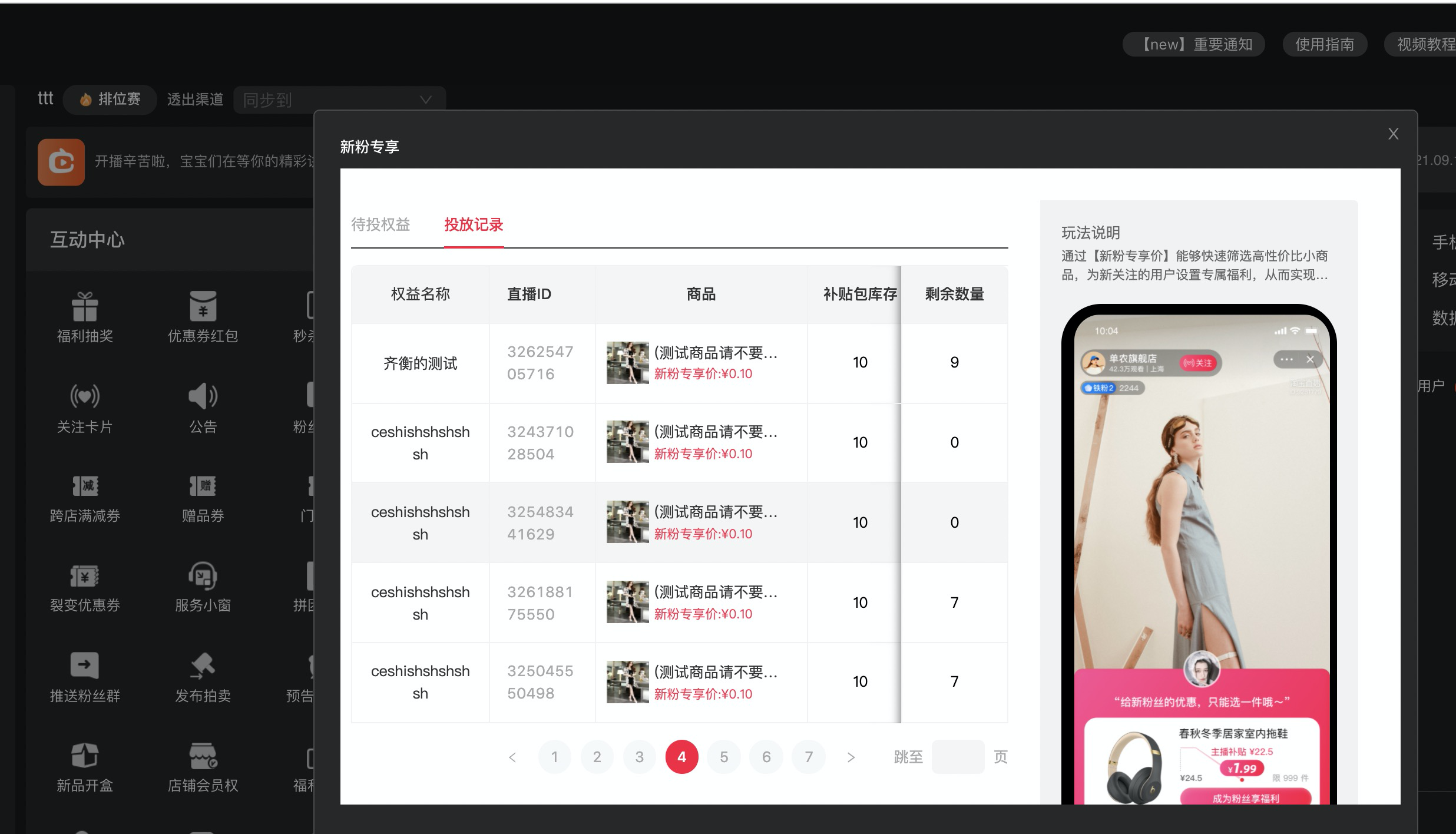Viewport: 1456px width, 834px height.
Task: Click the 跳至 page number input field
Action: click(958, 757)
